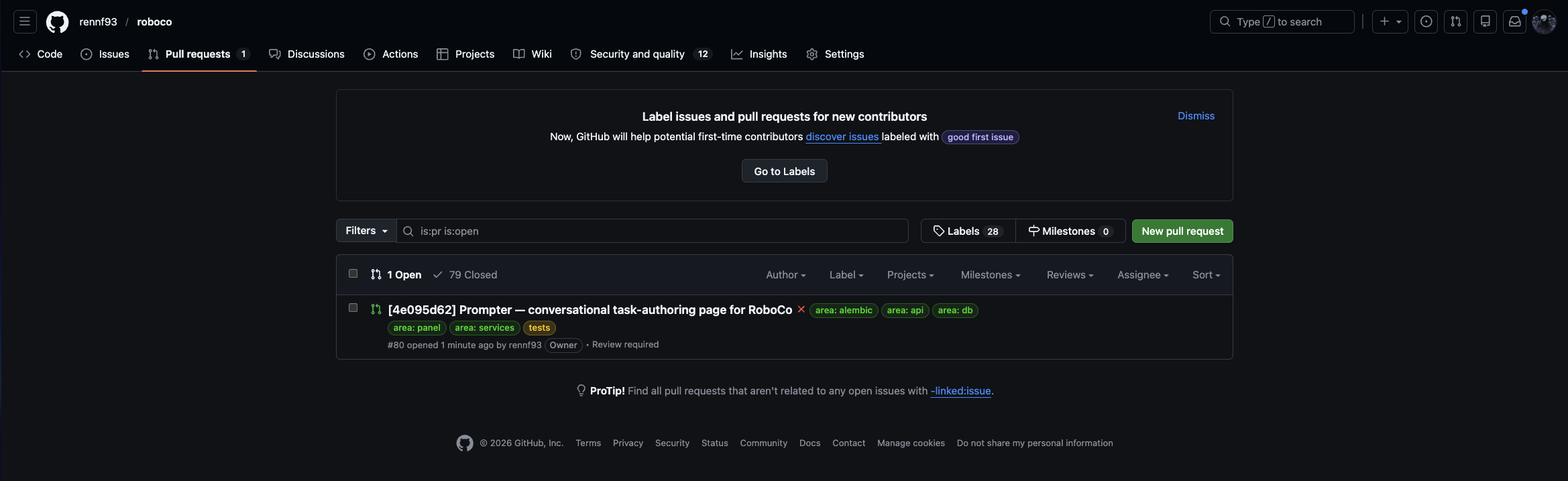Screen dimensions: 1568x481
Task: Open the Wiki tab
Action: coord(533,54)
